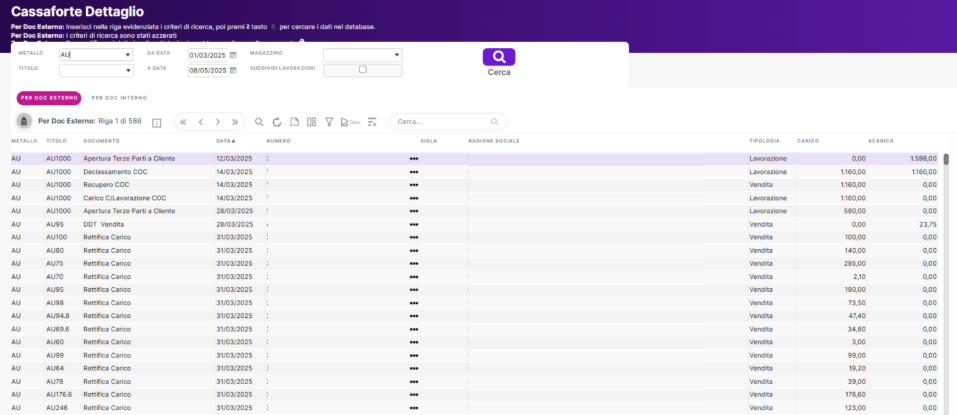
Task: Go to the first record in grid
Action: pyautogui.click(x=183, y=122)
